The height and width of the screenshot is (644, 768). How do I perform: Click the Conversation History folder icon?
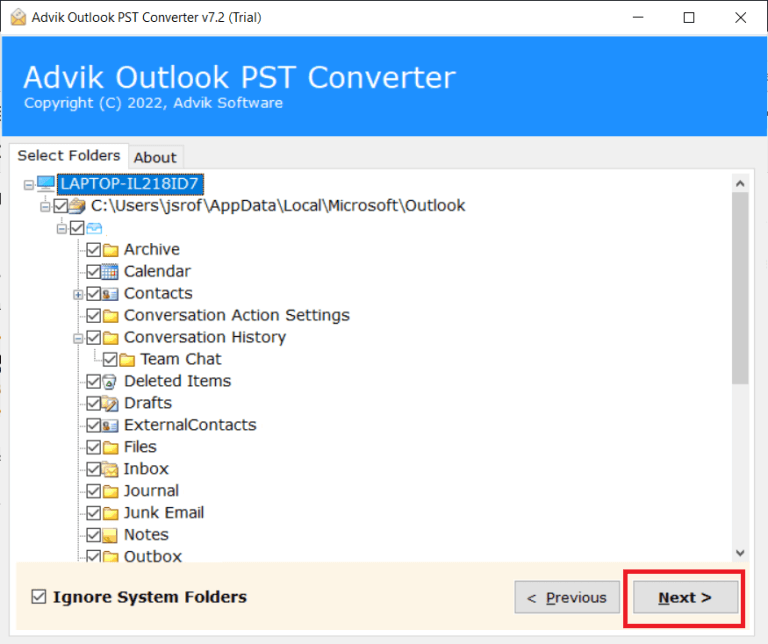coord(111,338)
